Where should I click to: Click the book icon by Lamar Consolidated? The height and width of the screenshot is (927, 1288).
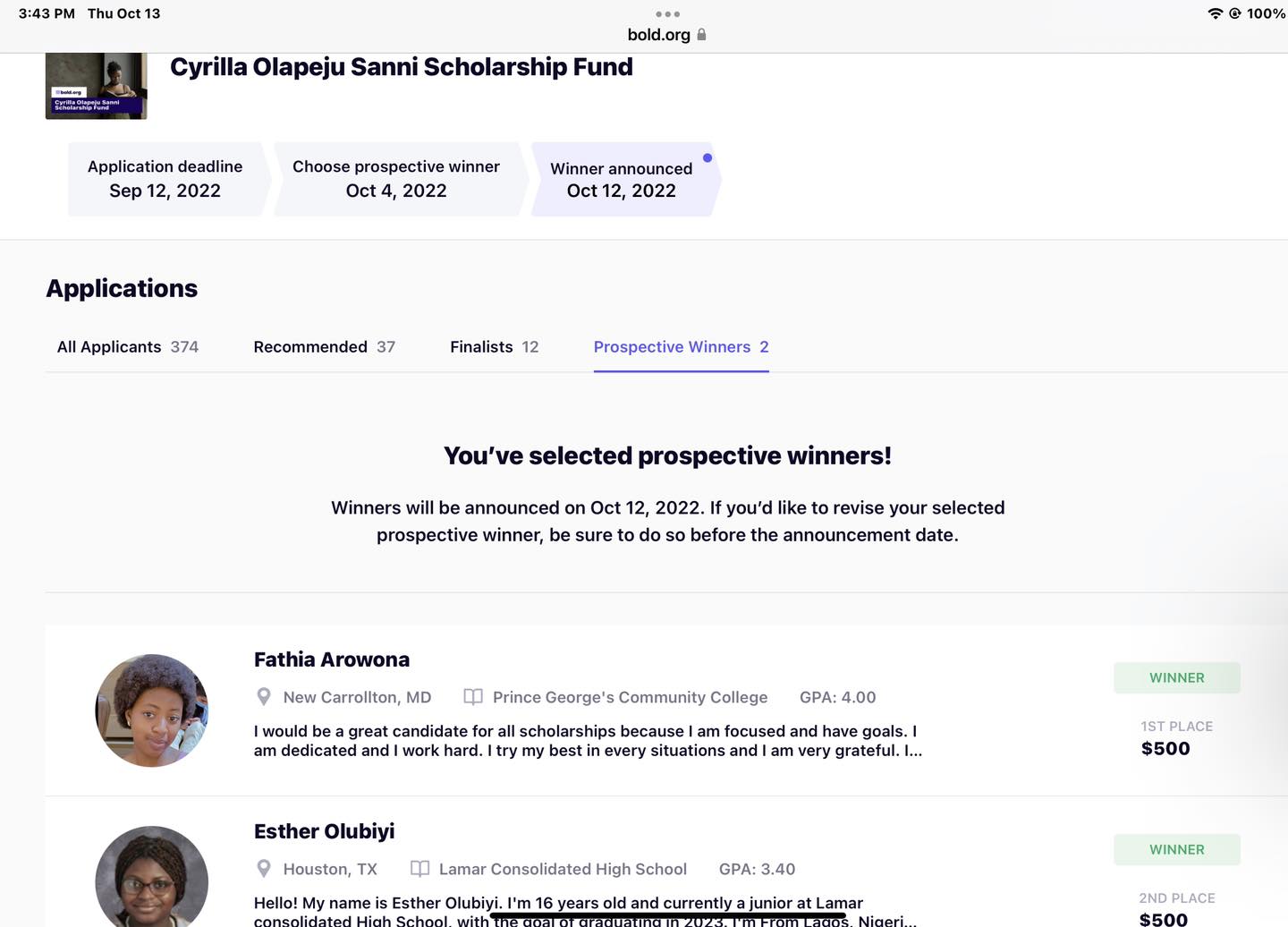(x=419, y=869)
